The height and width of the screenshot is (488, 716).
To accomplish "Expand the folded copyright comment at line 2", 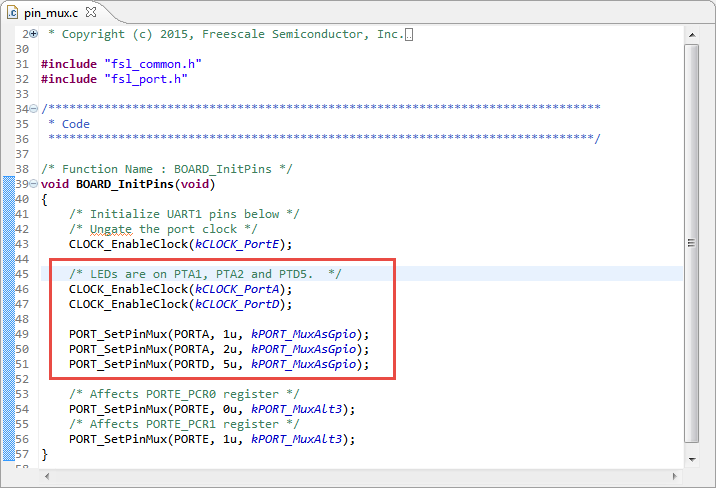I will click(35, 34).
